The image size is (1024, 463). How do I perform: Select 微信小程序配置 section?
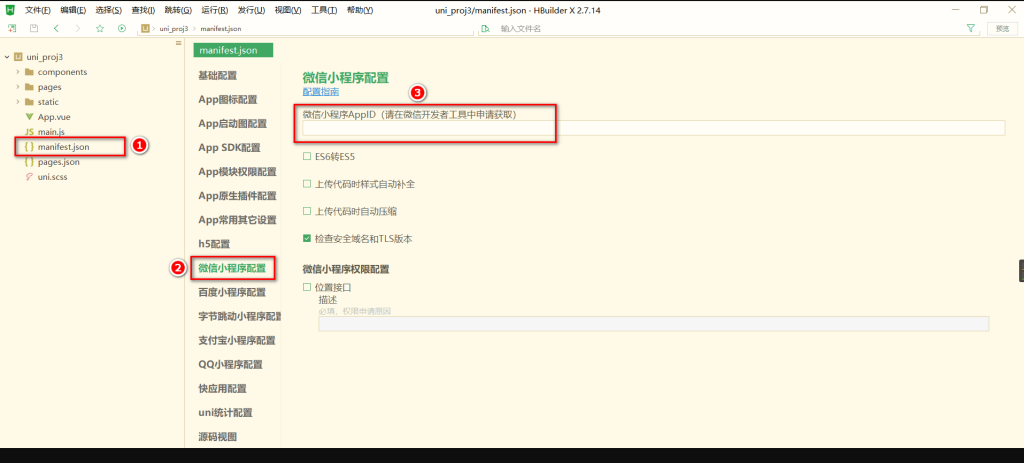pyautogui.click(x=232, y=268)
